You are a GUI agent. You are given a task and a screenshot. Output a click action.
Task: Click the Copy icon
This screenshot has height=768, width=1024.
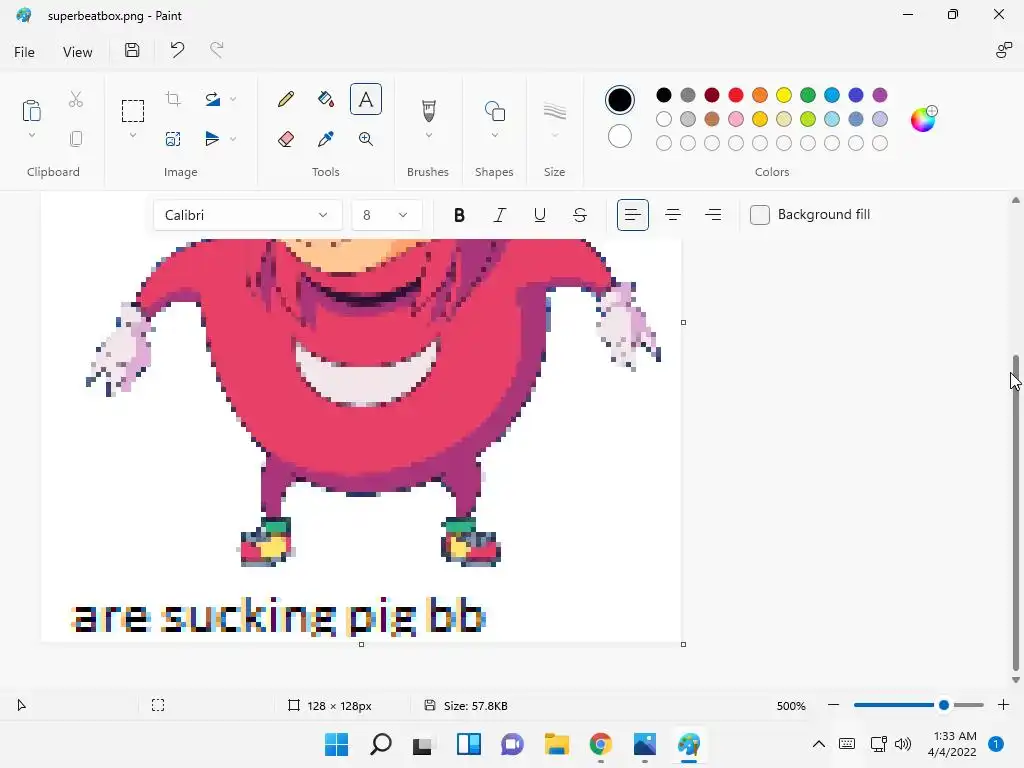coord(76,139)
